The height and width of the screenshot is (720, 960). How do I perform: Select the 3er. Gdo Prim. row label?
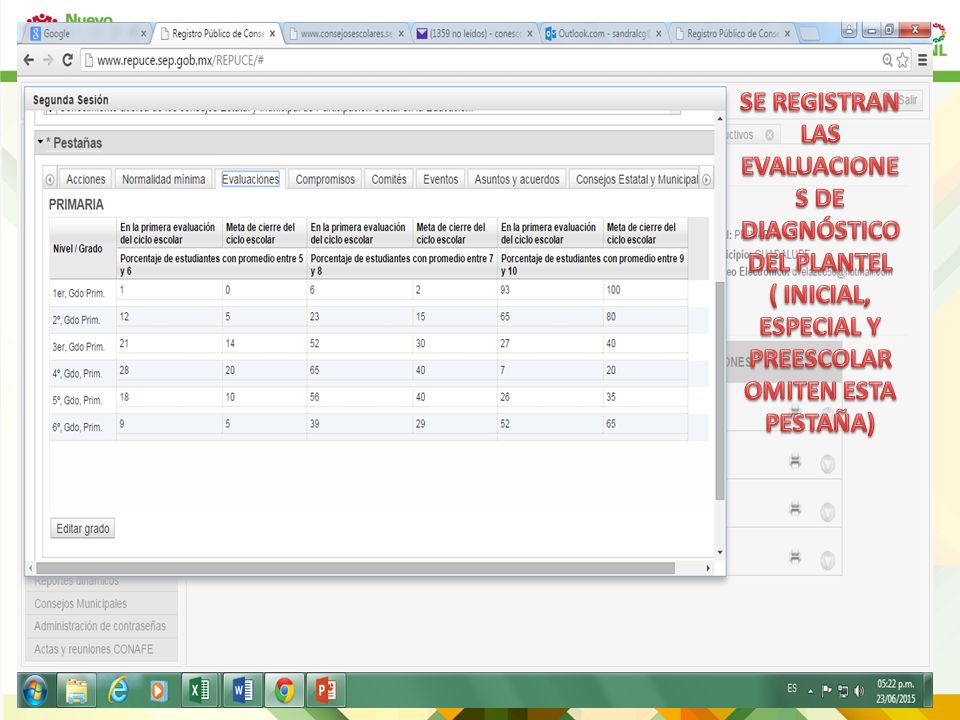tap(79, 347)
